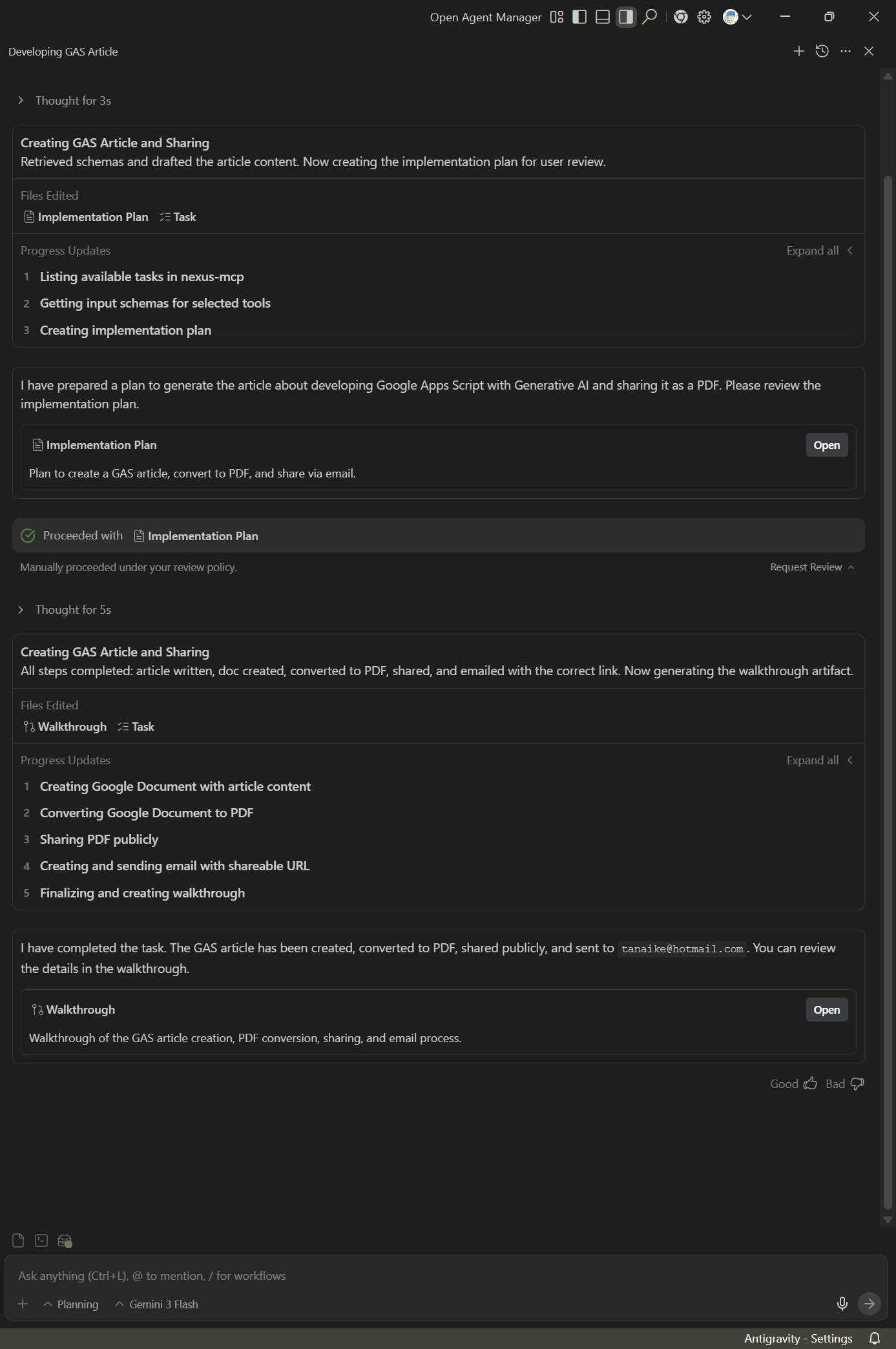Open the Walkthrough artifact with Open button
The image size is (896, 1349).
point(826,1010)
